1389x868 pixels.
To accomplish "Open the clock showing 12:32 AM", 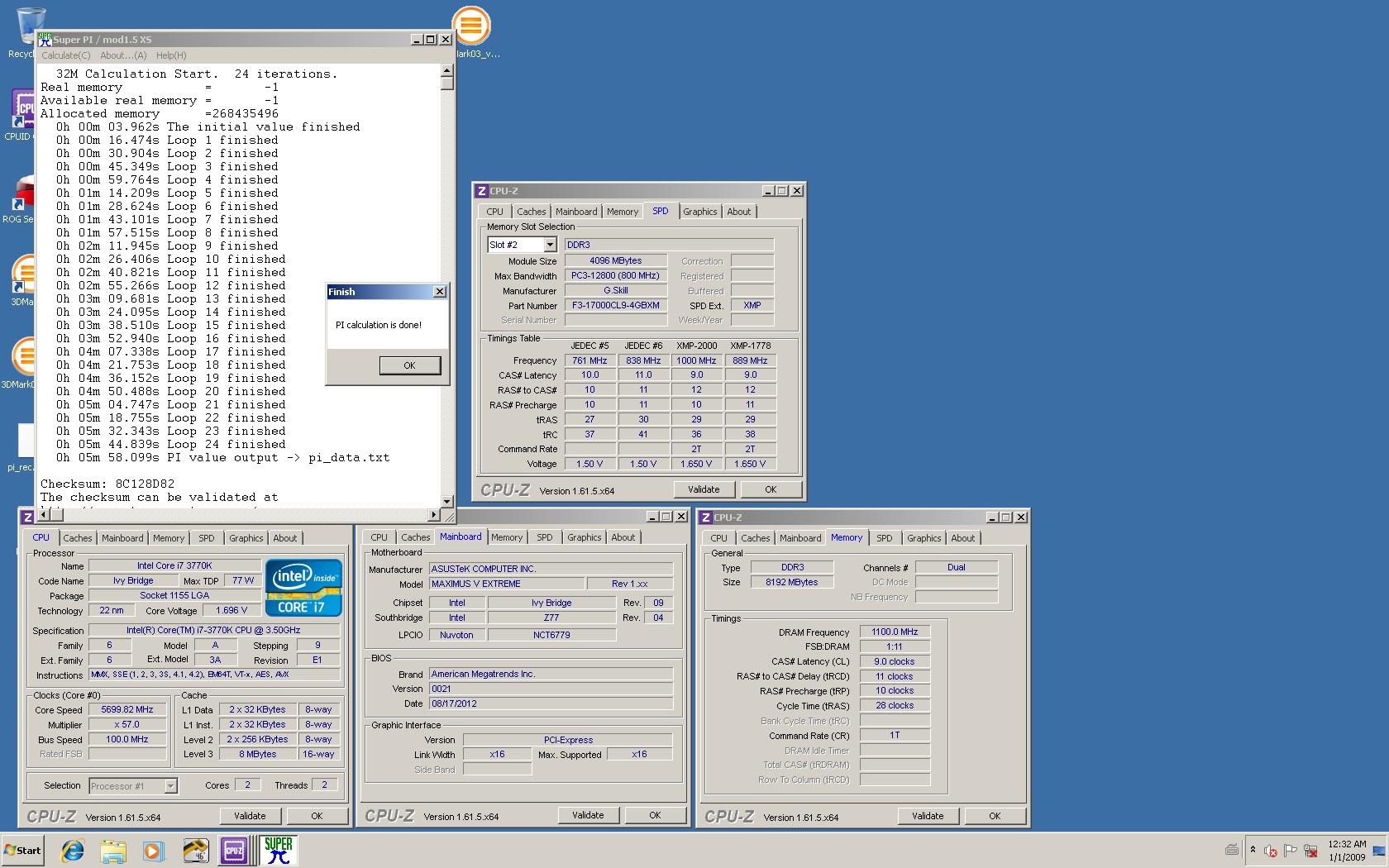I will [1347, 851].
